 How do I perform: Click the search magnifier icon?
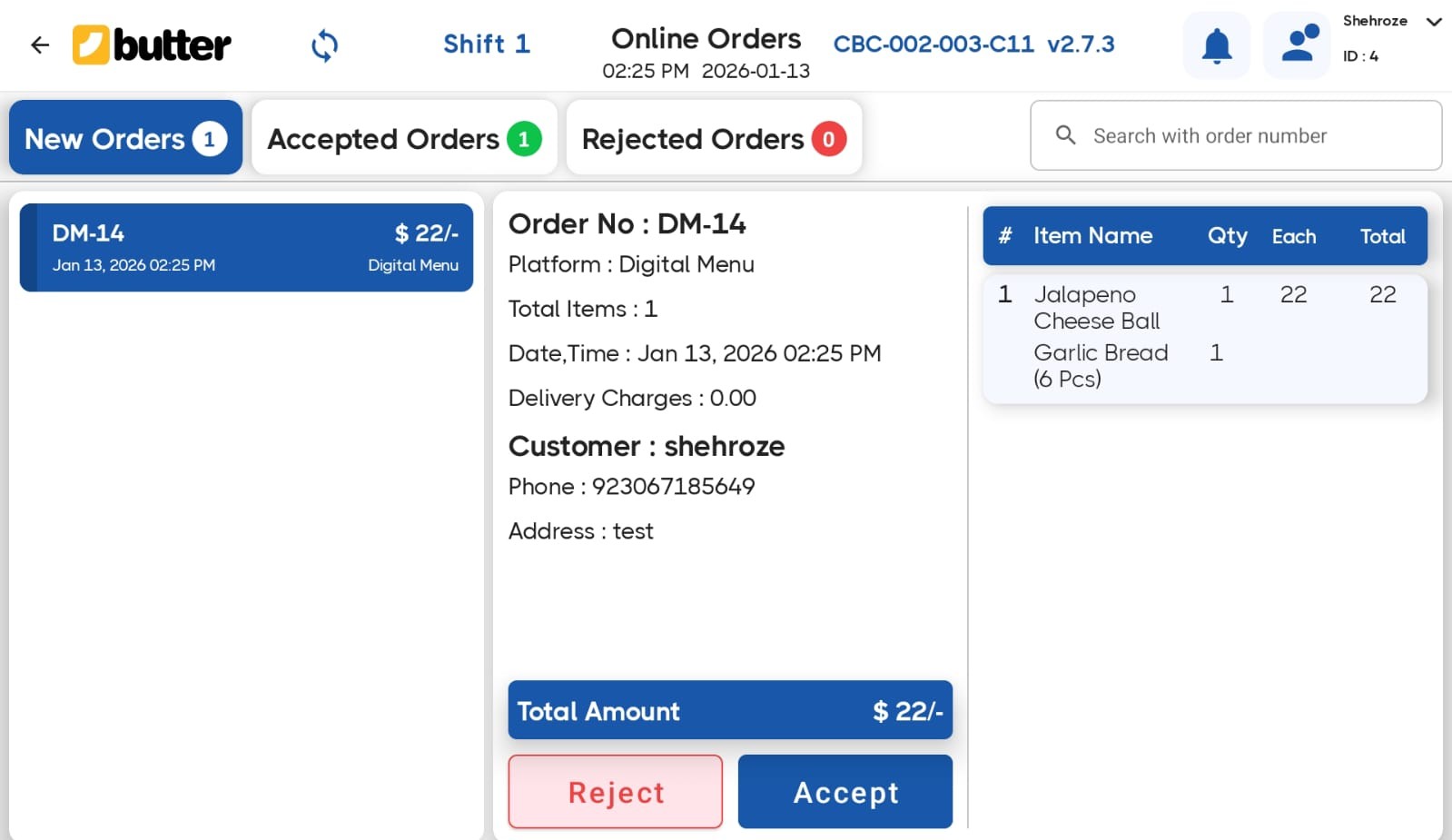1065,135
